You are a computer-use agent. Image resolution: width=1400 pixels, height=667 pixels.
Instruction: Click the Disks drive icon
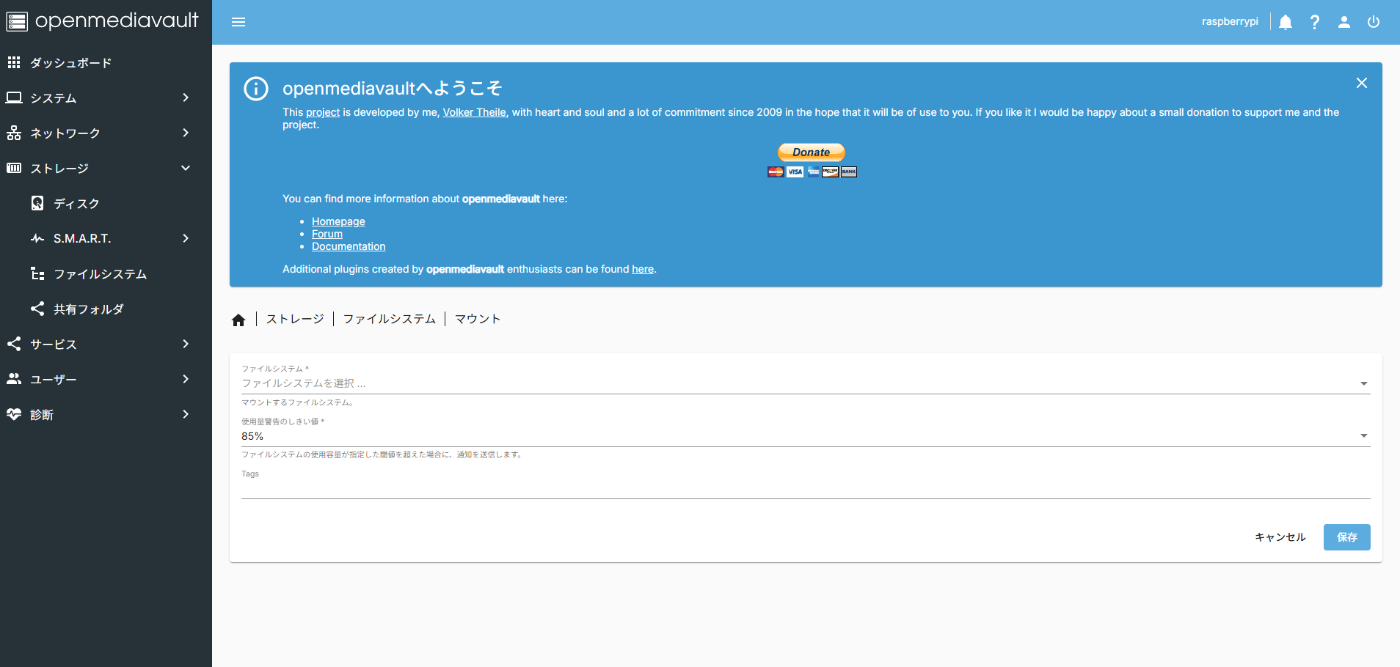[x=37, y=204]
